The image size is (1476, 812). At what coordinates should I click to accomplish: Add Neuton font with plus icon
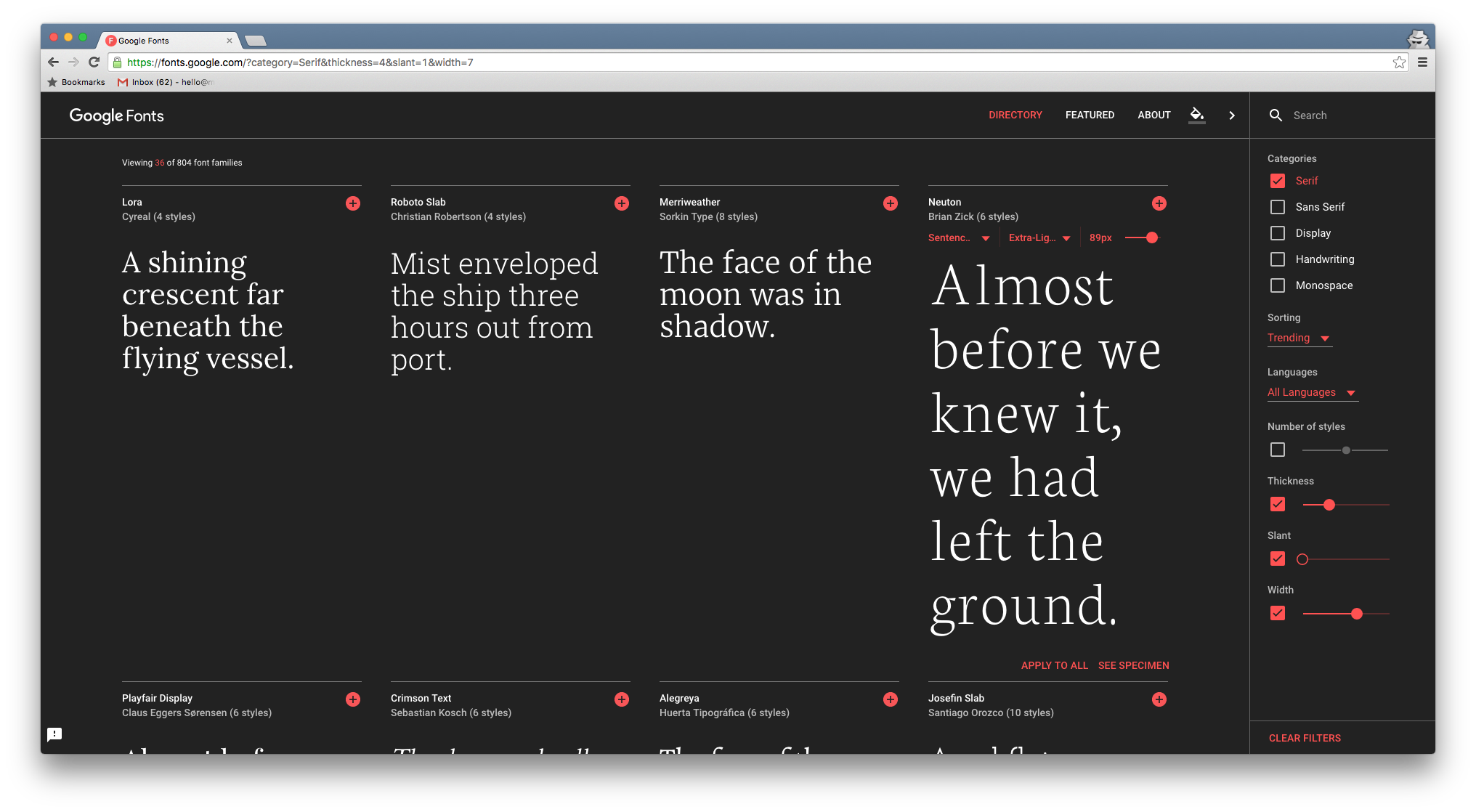click(1159, 203)
